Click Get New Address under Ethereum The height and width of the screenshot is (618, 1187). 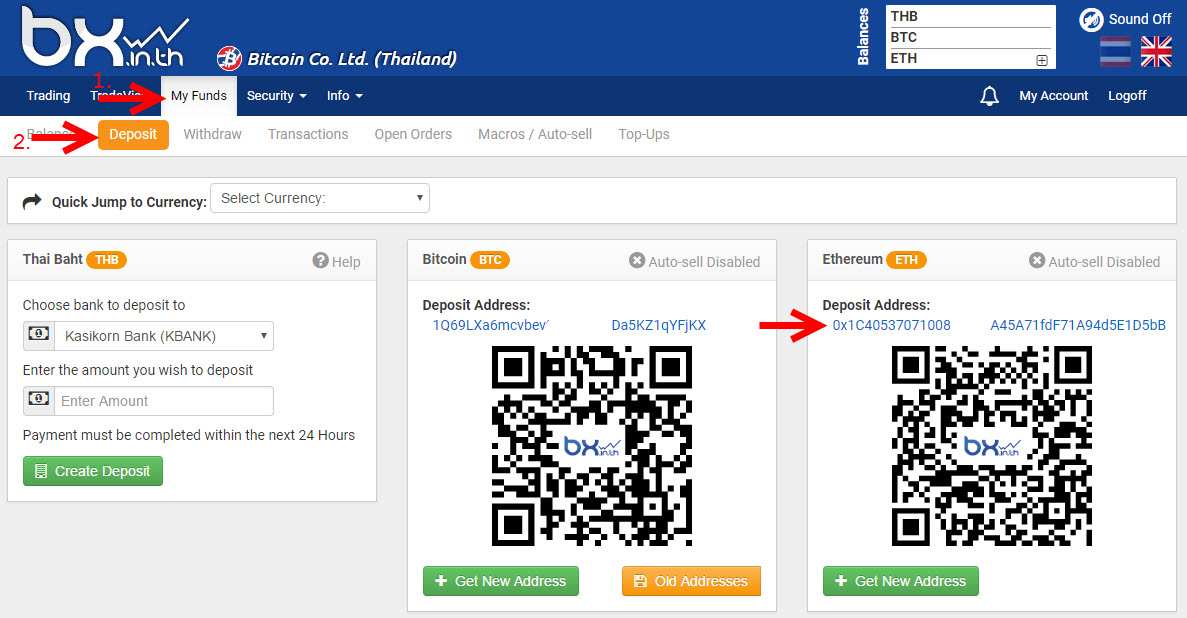click(x=901, y=581)
